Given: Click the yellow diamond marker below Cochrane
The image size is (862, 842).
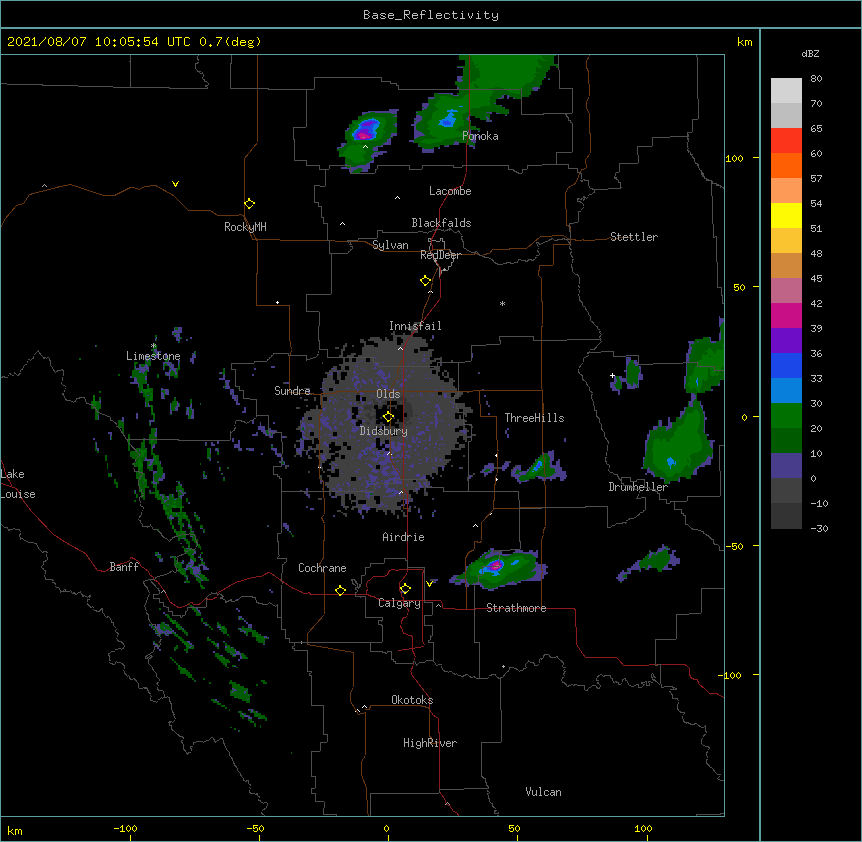Looking at the screenshot, I should (x=340, y=590).
